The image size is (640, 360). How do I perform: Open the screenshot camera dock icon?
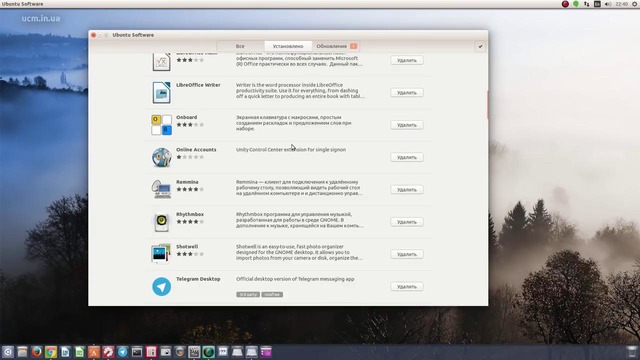pyautogui.click(x=165, y=352)
